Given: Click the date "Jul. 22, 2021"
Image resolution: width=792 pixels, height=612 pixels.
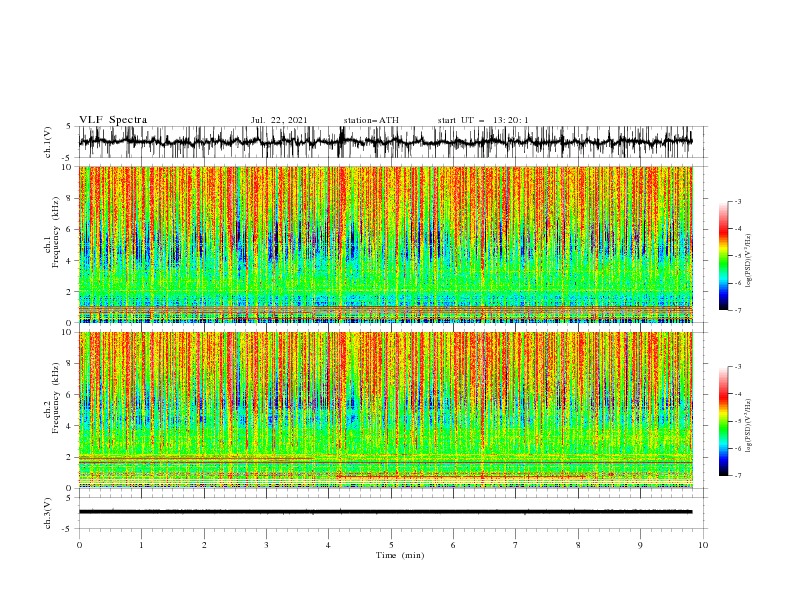Looking at the screenshot, I should pyautogui.click(x=279, y=120).
